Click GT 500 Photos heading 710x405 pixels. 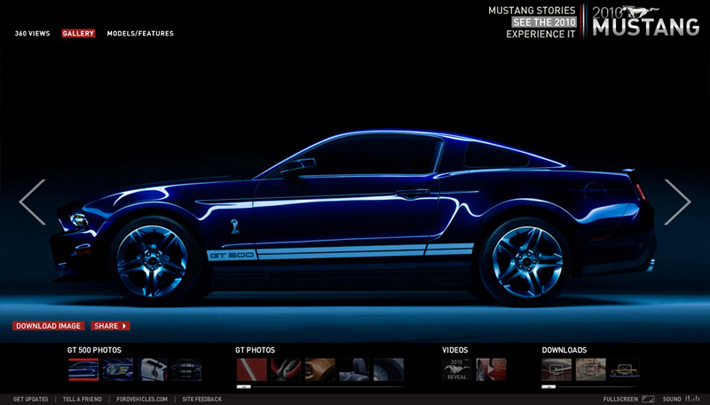coord(94,350)
